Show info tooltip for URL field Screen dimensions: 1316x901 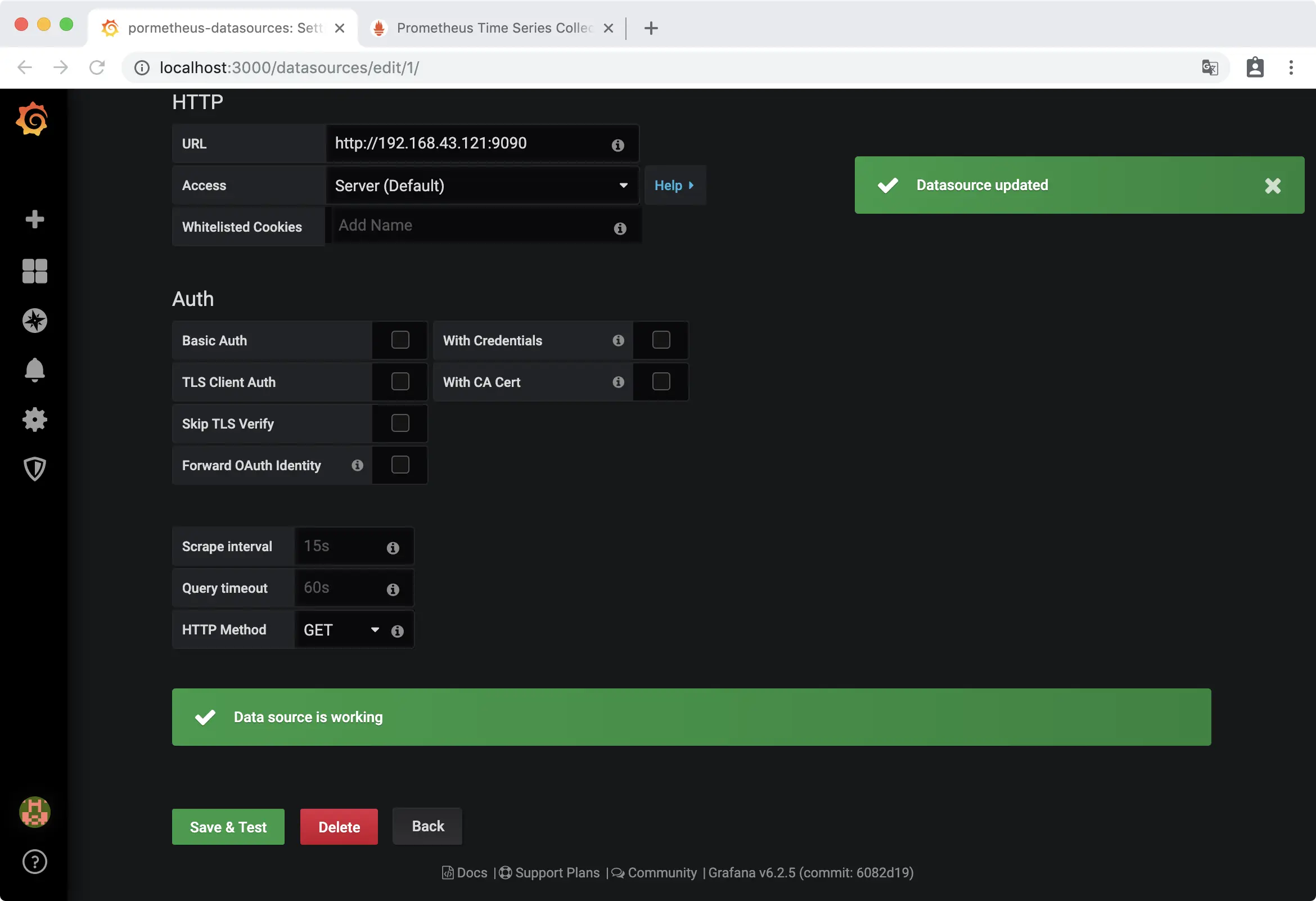(x=618, y=145)
